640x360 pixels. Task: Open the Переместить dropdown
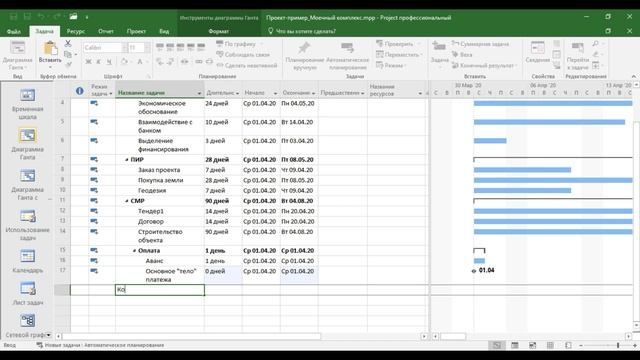(x=399, y=54)
